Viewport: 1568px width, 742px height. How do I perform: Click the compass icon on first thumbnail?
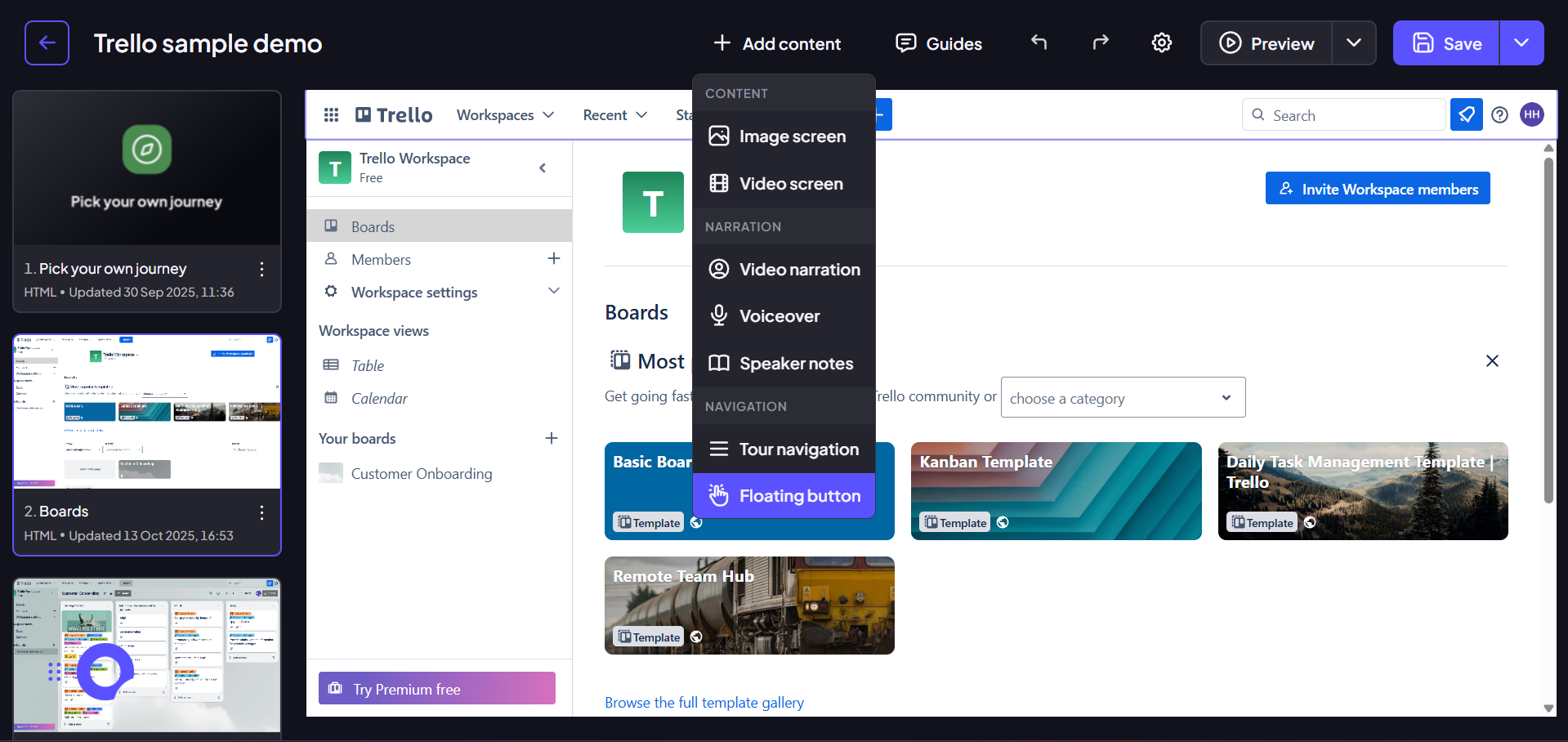click(147, 149)
